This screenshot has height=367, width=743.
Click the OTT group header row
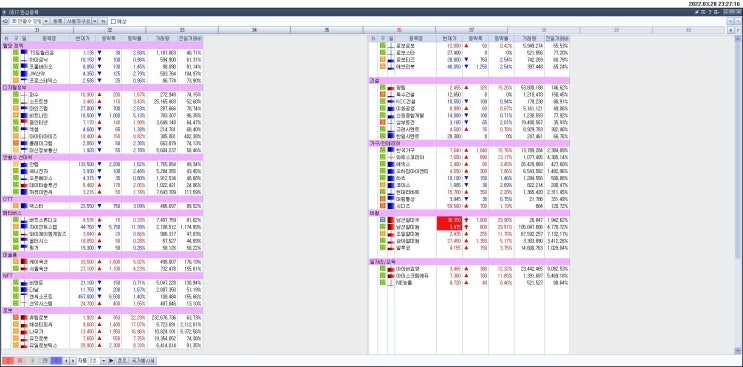coord(102,199)
